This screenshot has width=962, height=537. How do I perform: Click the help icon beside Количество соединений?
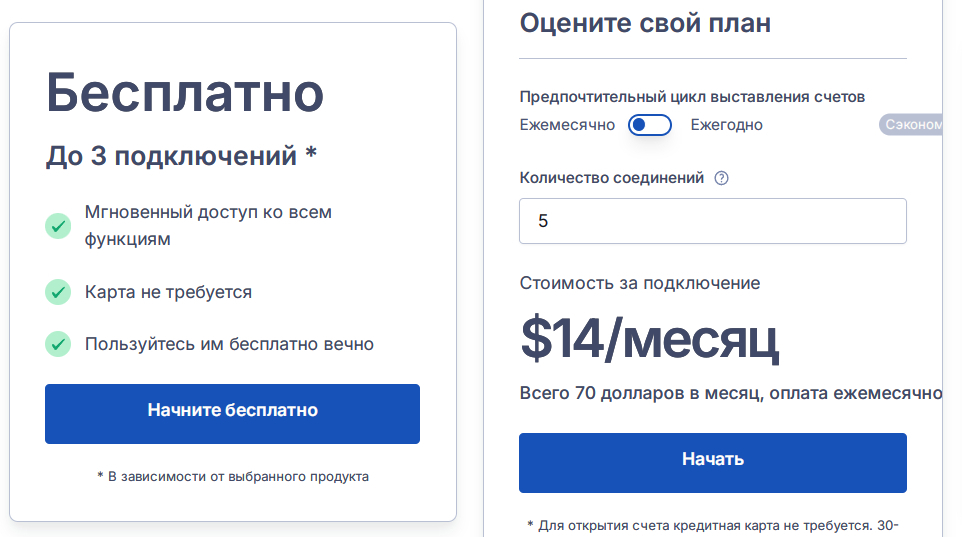pos(722,178)
